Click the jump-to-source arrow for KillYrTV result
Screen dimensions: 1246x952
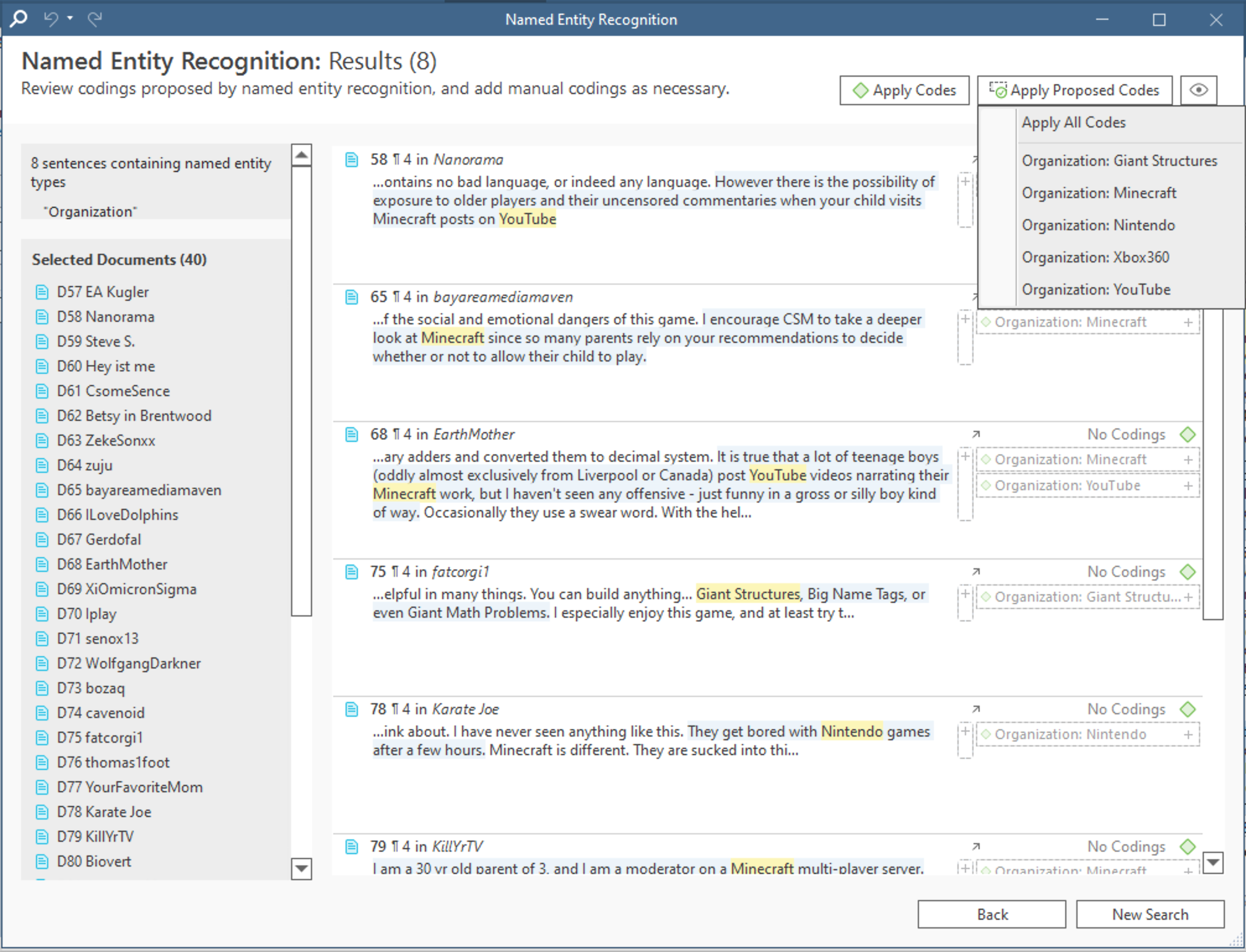click(x=976, y=847)
